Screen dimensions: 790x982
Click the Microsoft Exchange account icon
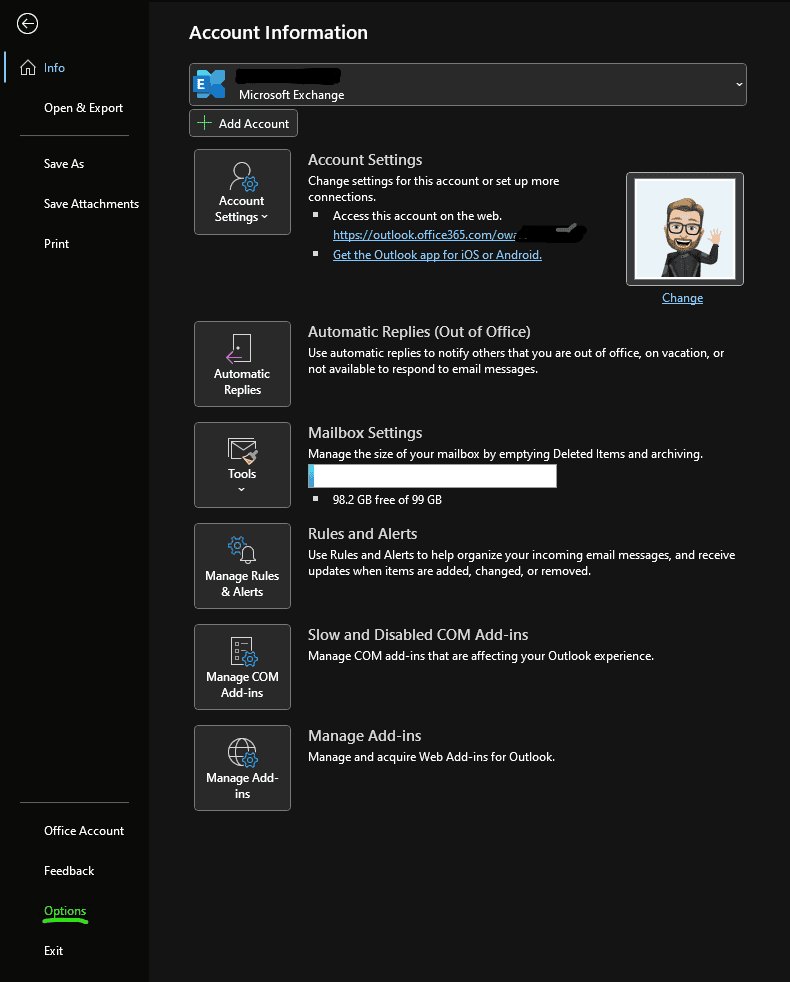pyautogui.click(x=209, y=84)
